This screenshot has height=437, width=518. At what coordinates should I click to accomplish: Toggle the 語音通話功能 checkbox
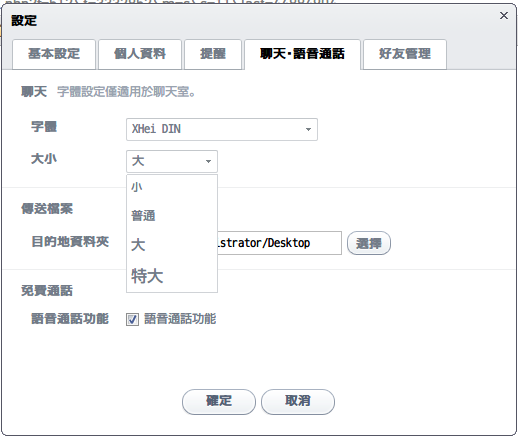[x=132, y=319]
